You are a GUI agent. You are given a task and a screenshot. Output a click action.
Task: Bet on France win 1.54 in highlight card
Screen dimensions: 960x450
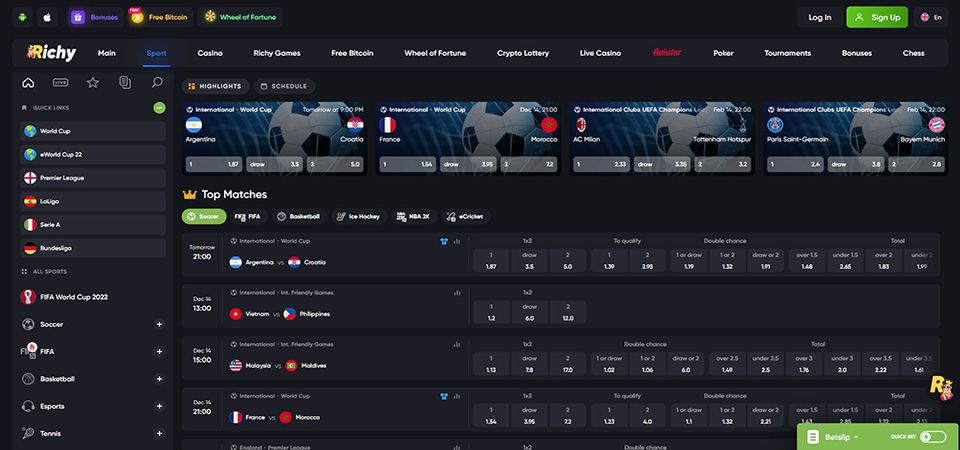point(407,164)
